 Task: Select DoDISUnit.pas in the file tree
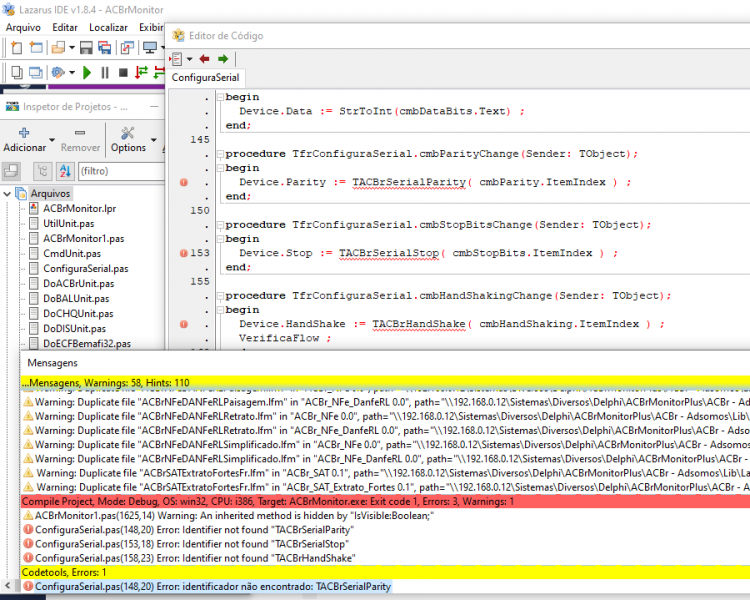point(74,328)
